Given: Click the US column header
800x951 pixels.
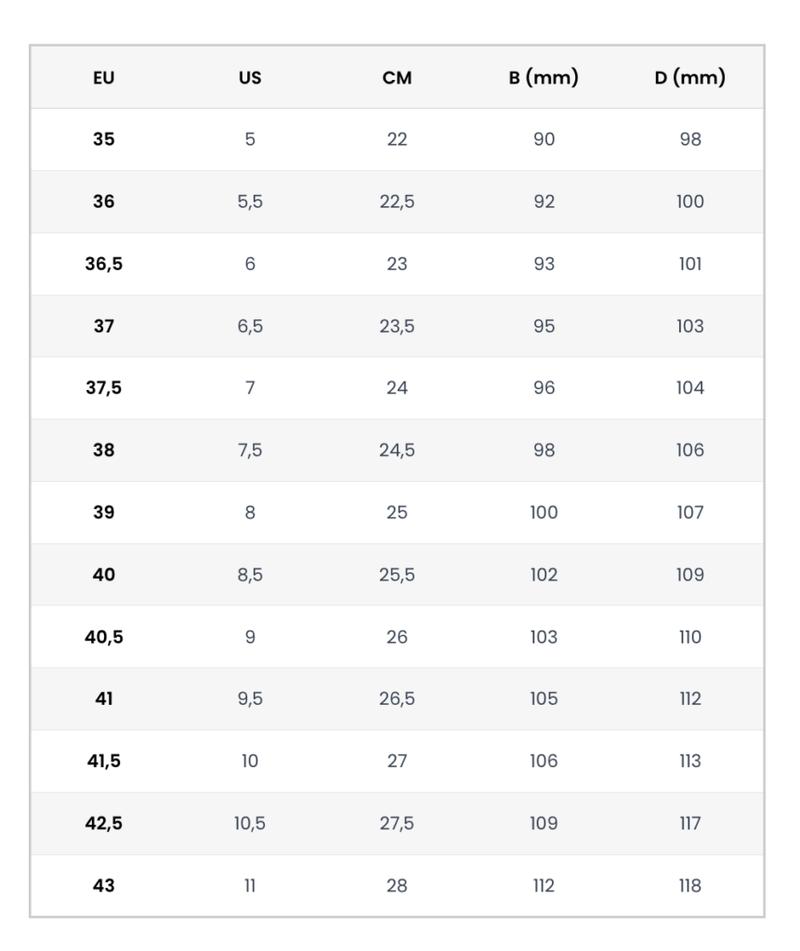Looking at the screenshot, I should (250, 78).
